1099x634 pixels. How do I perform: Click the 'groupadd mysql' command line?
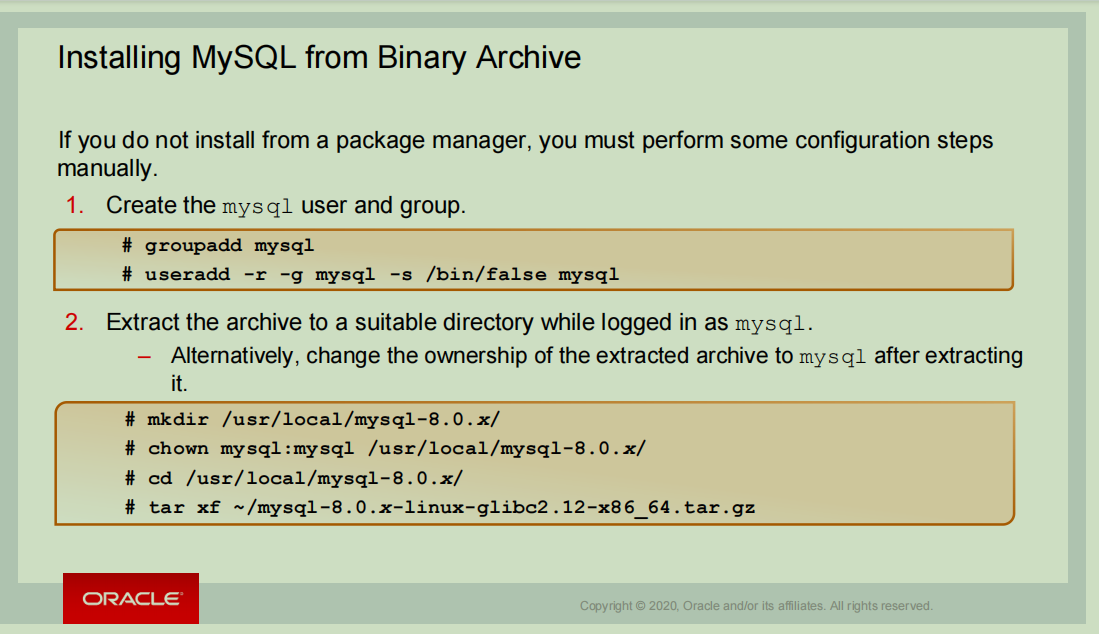(x=218, y=246)
